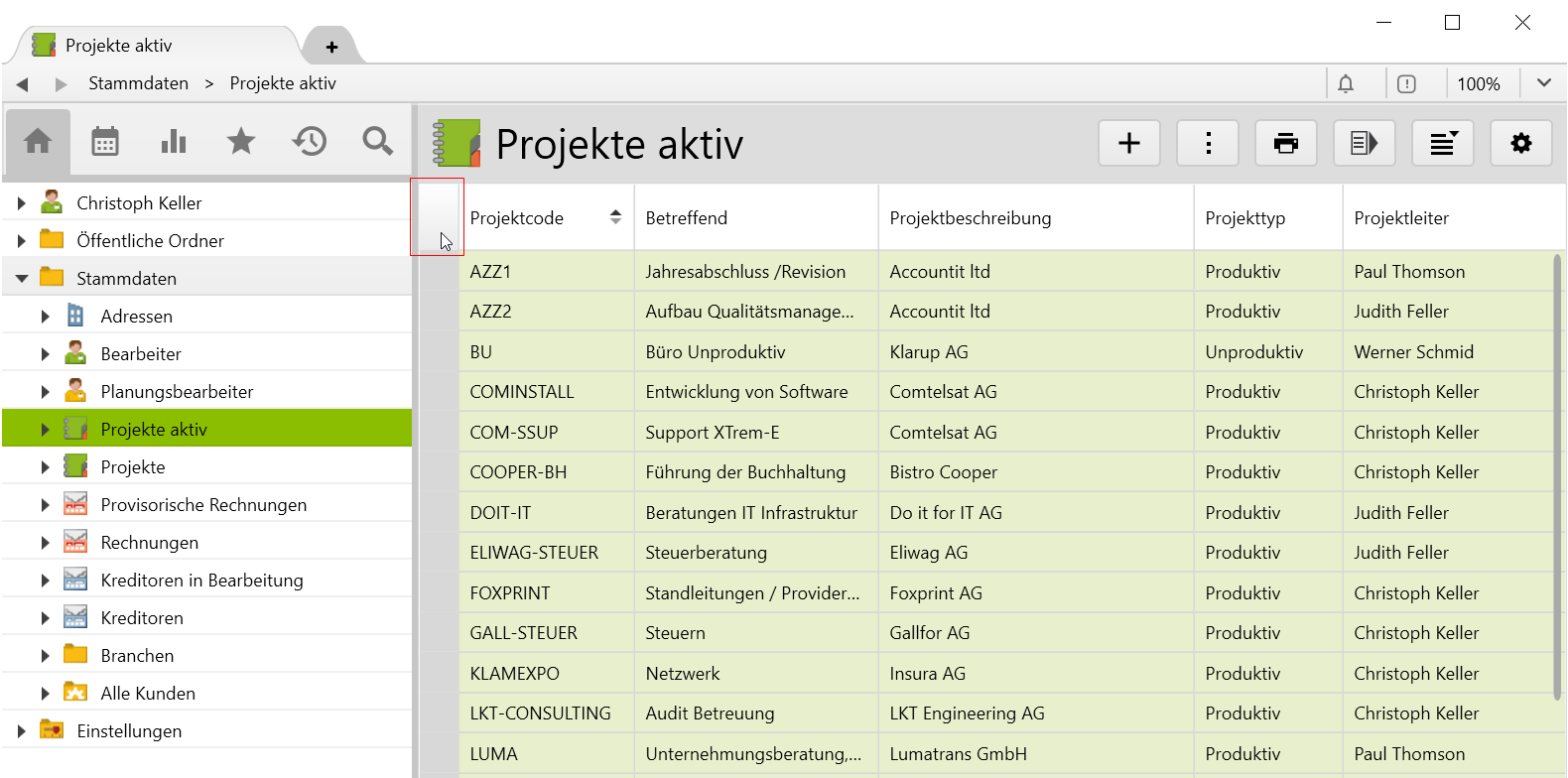Image resolution: width=1568 pixels, height=778 pixels.
Task: Expand the Einstellungen tree node
Action: (x=22, y=731)
